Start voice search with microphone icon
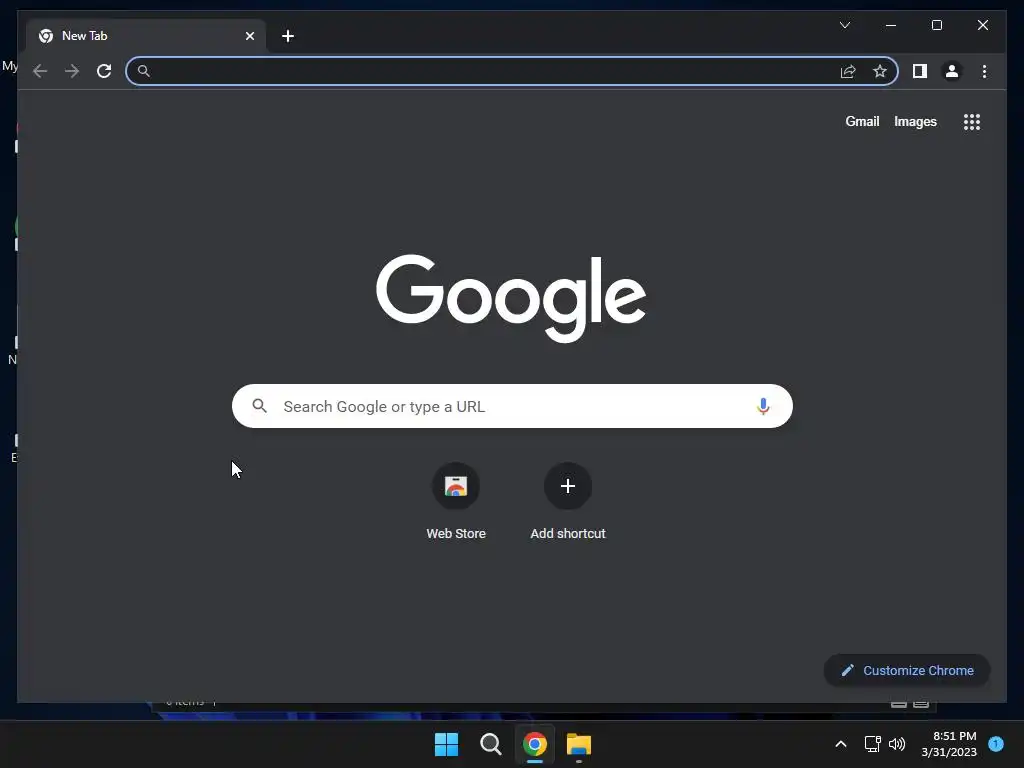Viewport: 1024px width, 768px height. [x=762, y=406]
